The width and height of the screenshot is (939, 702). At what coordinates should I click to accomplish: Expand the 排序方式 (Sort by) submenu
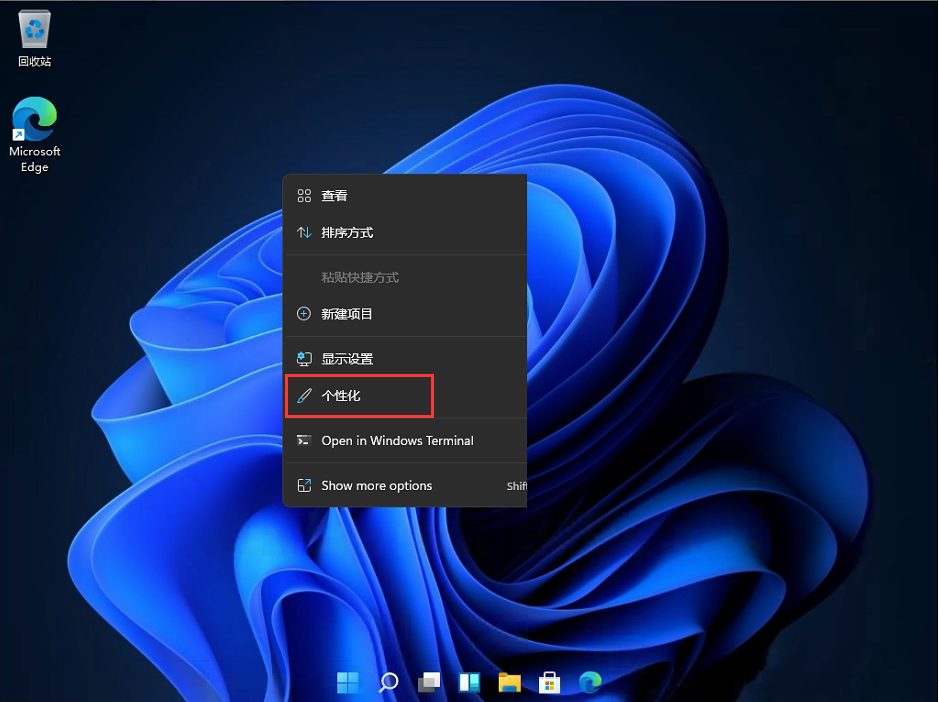coord(350,232)
